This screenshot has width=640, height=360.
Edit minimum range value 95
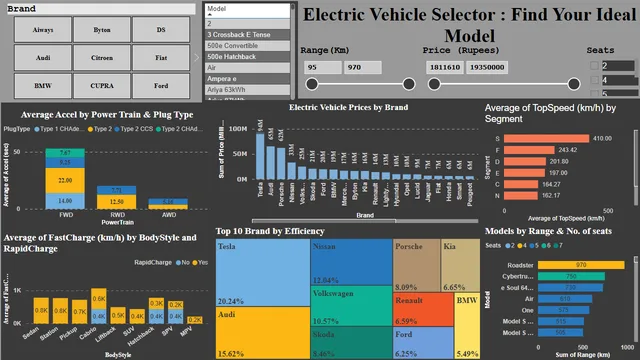tap(323, 67)
